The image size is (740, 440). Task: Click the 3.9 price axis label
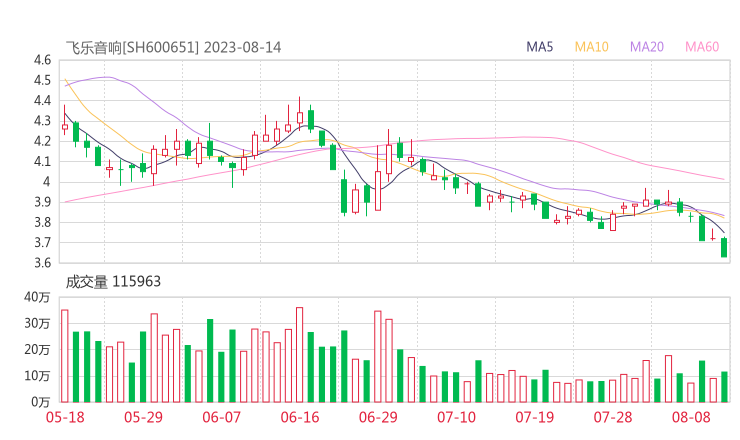coord(42,202)
